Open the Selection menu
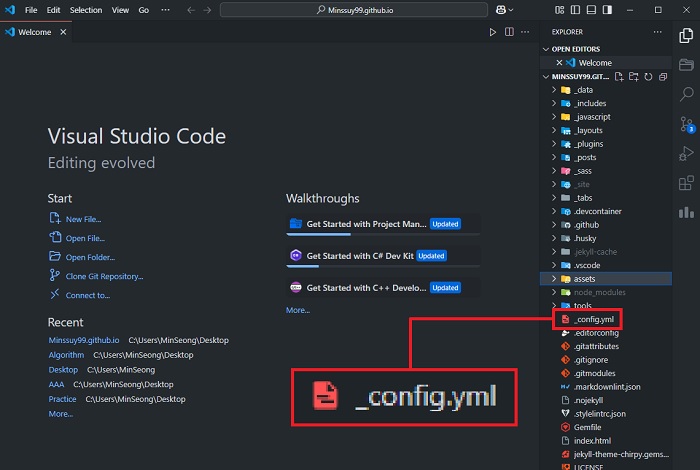700x470 pixels. click(86, 9)
